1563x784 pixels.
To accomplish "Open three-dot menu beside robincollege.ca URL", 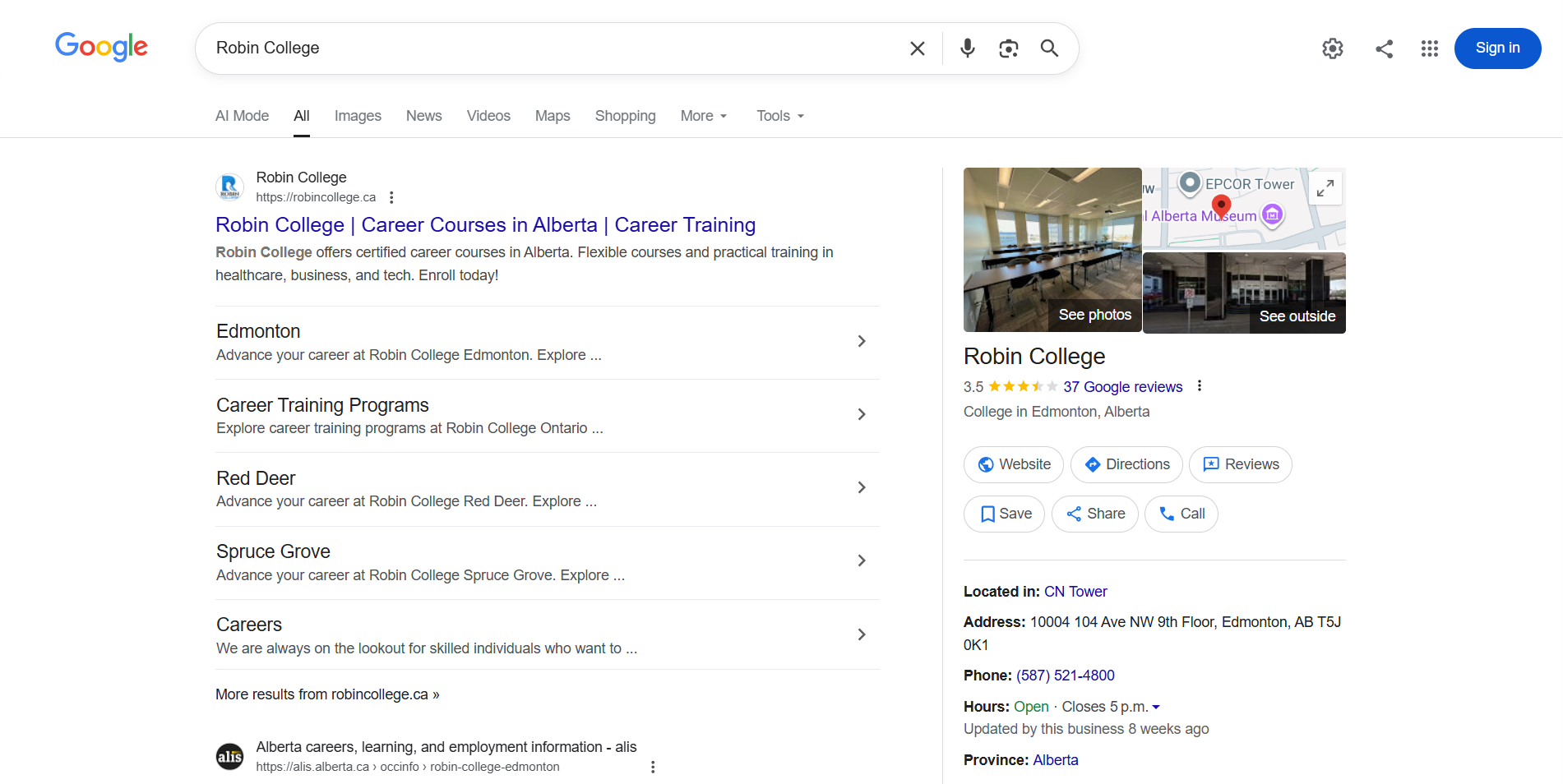I will coord(391,197).
